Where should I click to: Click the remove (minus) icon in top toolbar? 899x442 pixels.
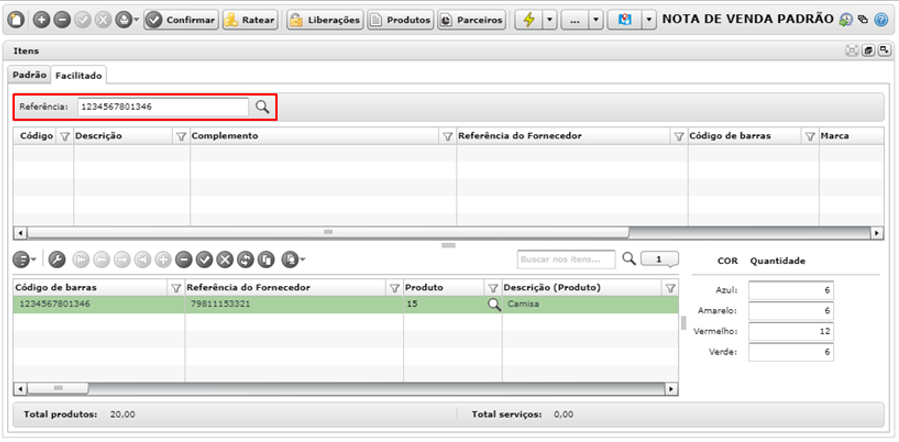pos(61,20)
